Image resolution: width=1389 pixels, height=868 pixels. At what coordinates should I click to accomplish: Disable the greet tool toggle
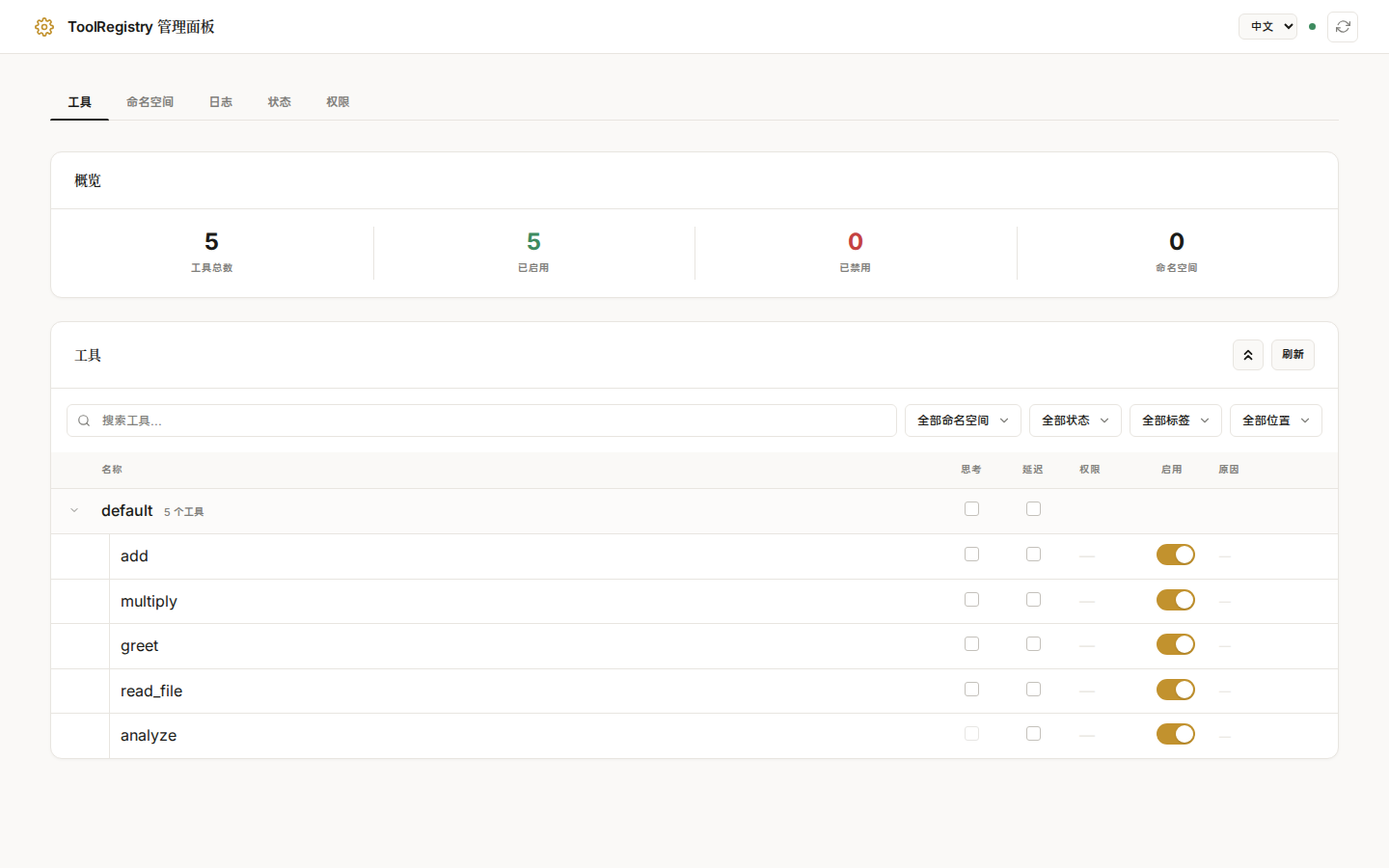coord(1176,644)
